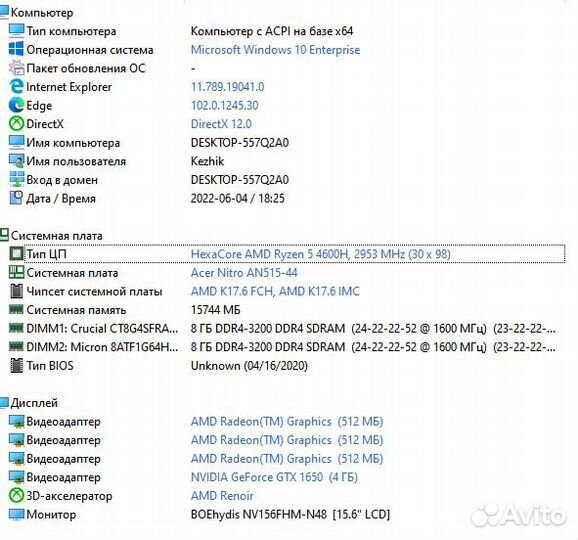578x540 pixels.
Task: Click the Системная память RAM icon
Action: coord(16,309)
